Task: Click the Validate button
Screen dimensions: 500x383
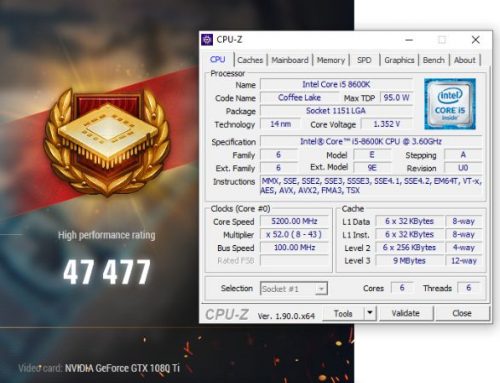Action: (x=406, y=313)
